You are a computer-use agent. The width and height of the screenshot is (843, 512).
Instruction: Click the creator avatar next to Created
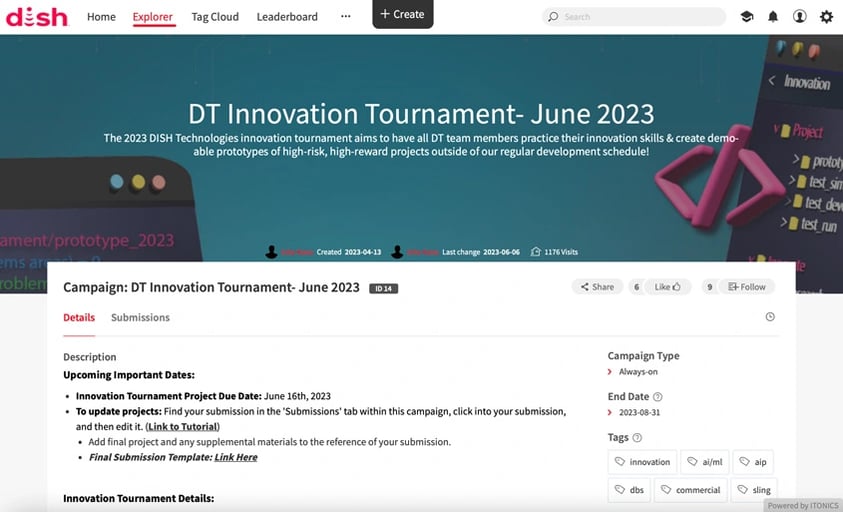(x=272, y=252)
